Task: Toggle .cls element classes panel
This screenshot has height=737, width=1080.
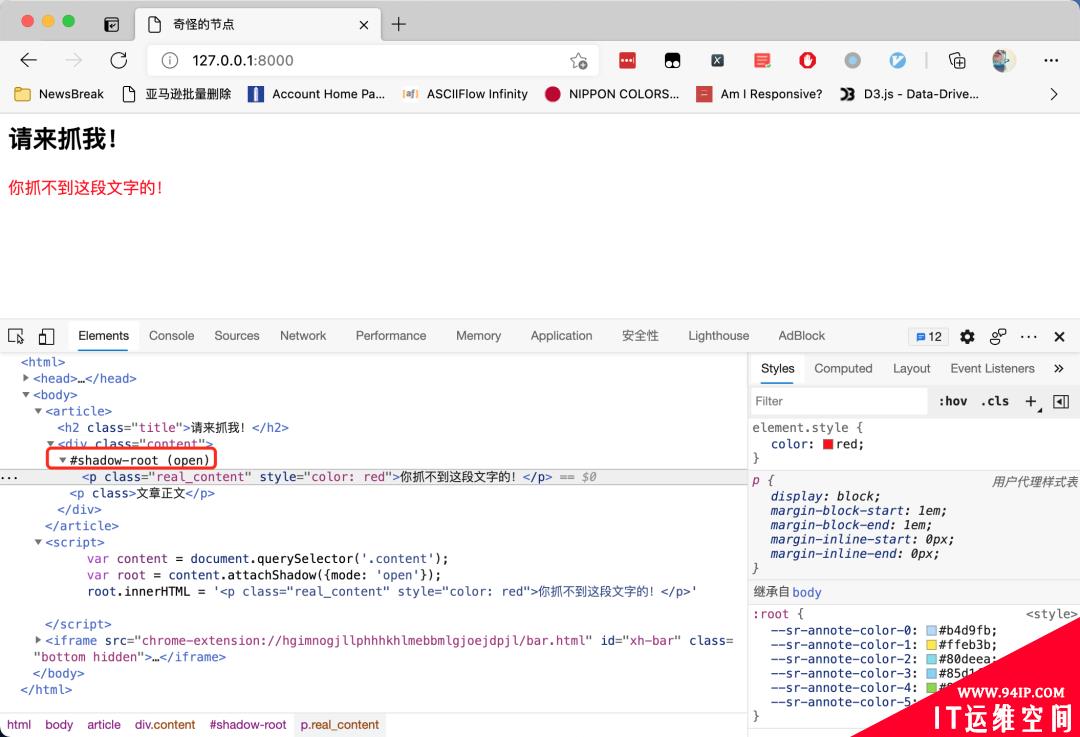Action: (995, 402)
